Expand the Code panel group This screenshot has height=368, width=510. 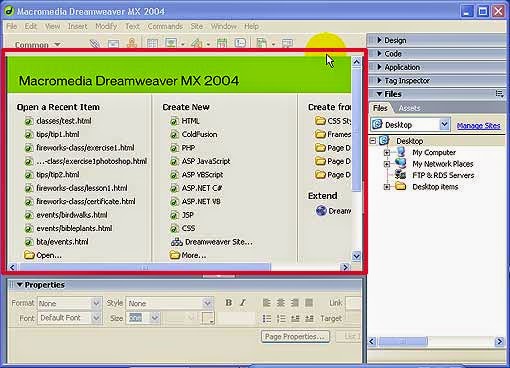(x=379, y=53)
